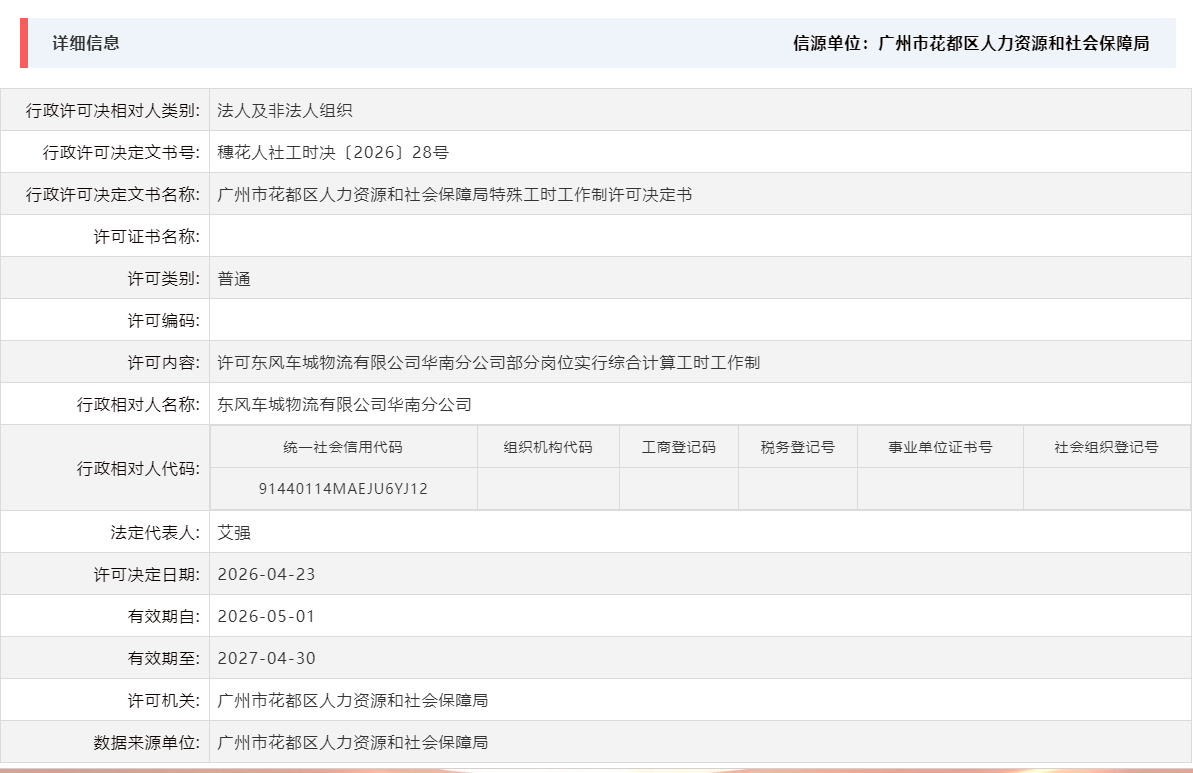Click the label 许可机关

point(164,700)
